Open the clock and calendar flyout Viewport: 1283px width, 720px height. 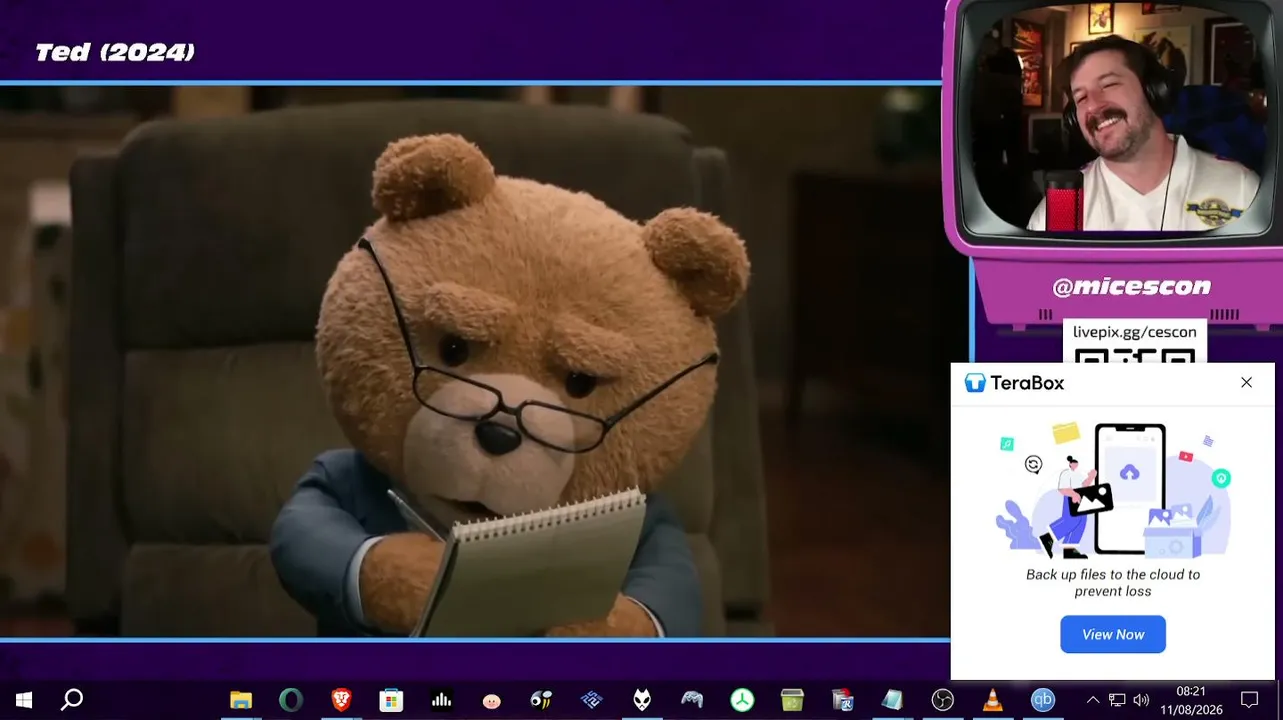click(1191, 700)
